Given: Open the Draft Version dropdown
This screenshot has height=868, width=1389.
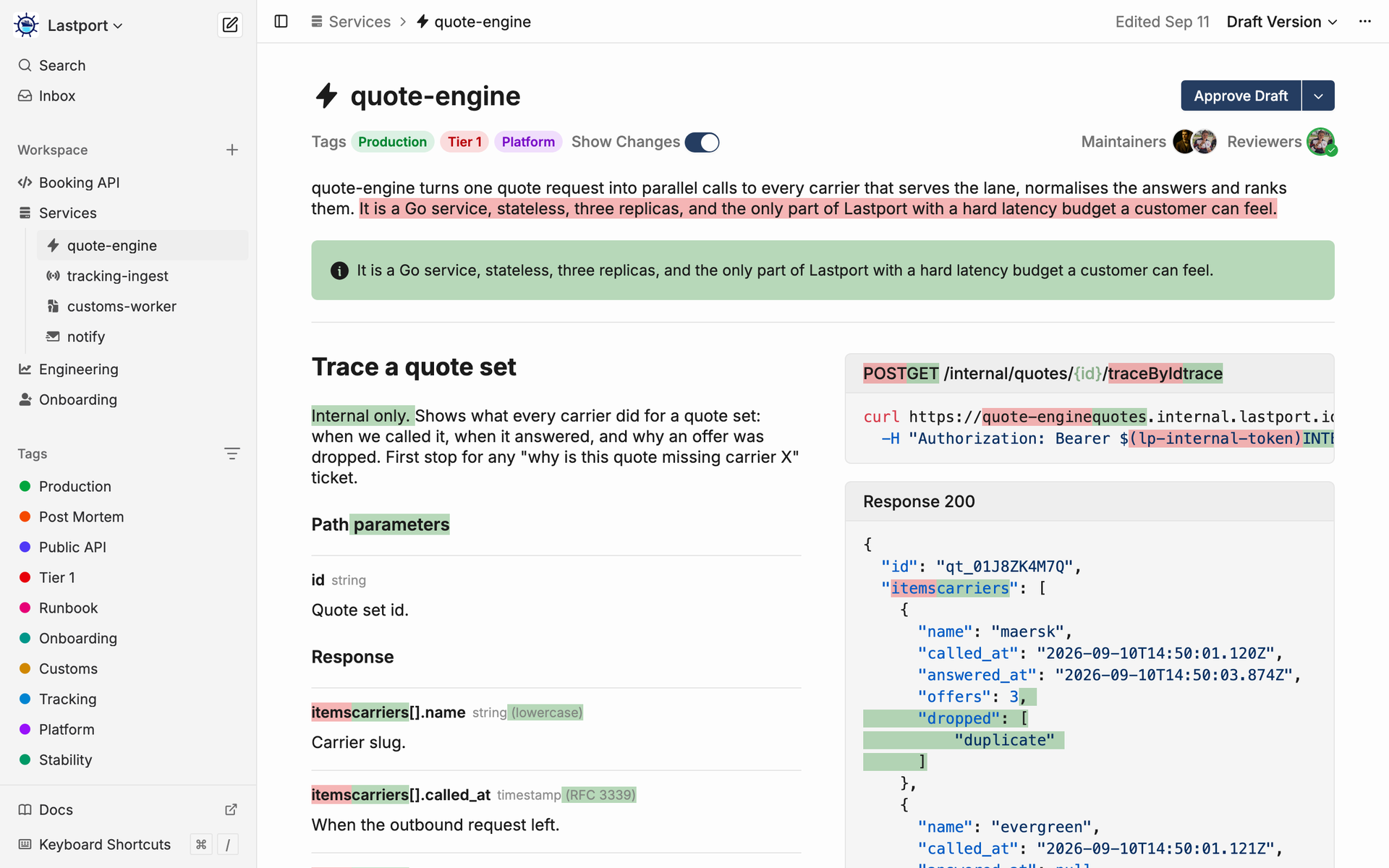Looking at the screenshot, I should point(1282,22).
